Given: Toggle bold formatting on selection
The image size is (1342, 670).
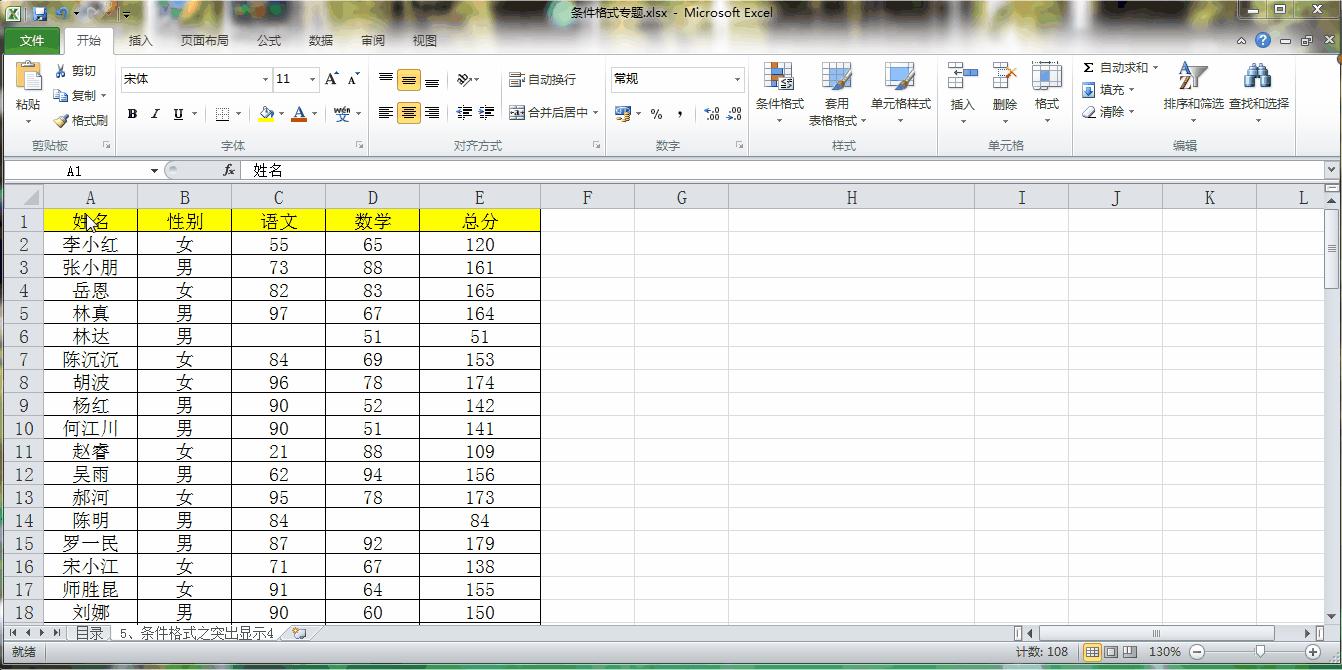Looking at the screenshot, I should click(131, 113).
